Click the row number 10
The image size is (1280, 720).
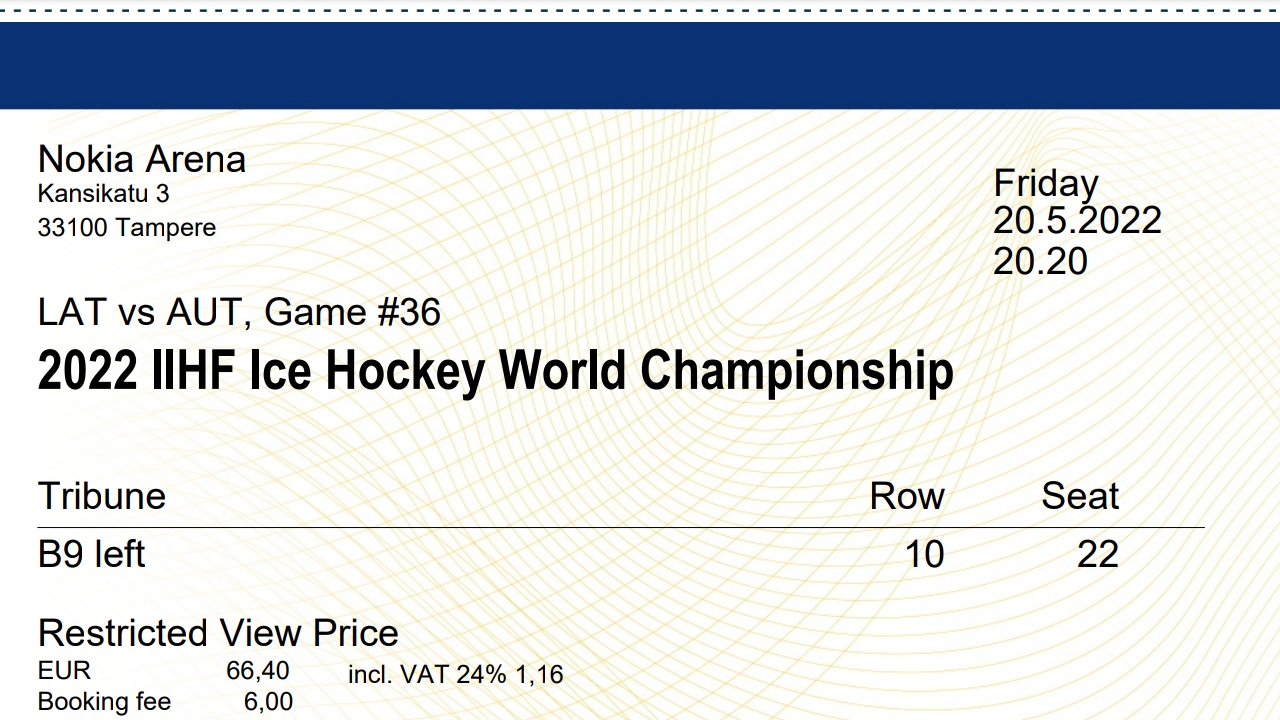click(x=925, y=554)
